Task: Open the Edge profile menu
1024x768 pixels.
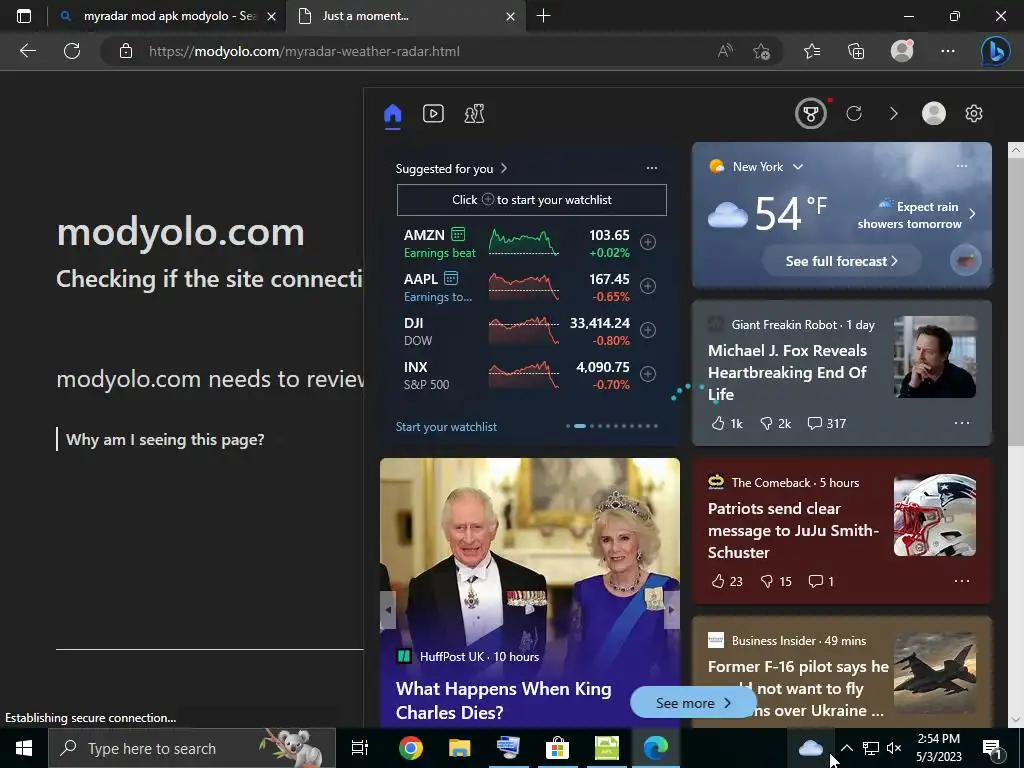Action: (903, 50)
